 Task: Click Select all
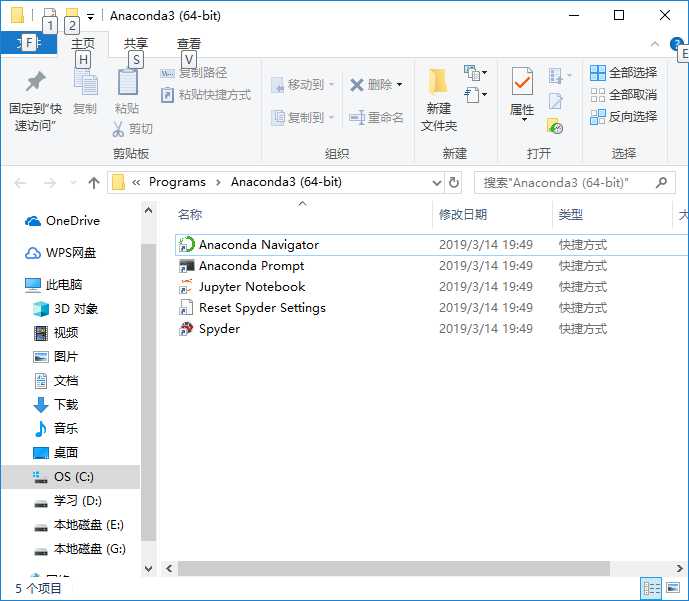pos(624,72)
